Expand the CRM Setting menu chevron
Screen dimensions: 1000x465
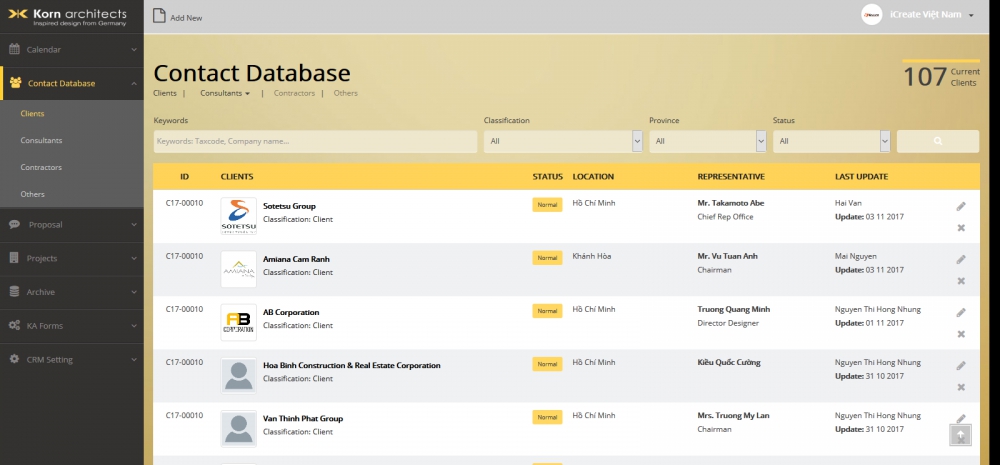(x=134, y=360)
